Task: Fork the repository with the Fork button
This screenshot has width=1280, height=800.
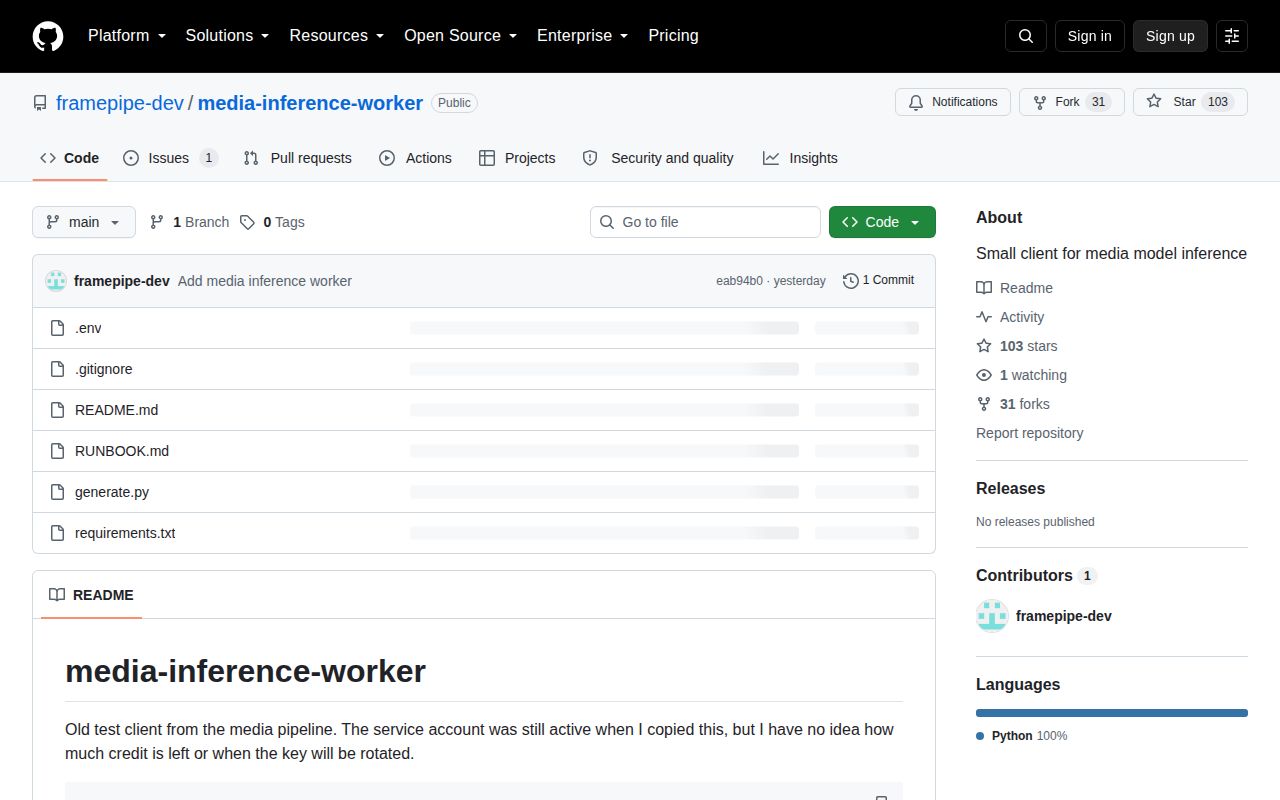Action: pyautogui.click(x=1072, y=102)
